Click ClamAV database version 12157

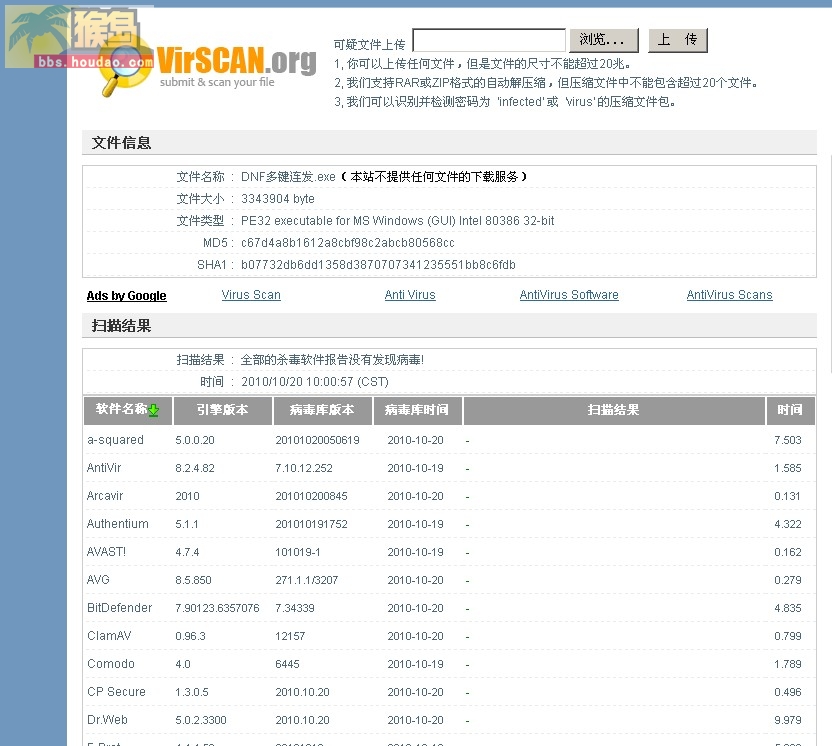coord(290,636)
